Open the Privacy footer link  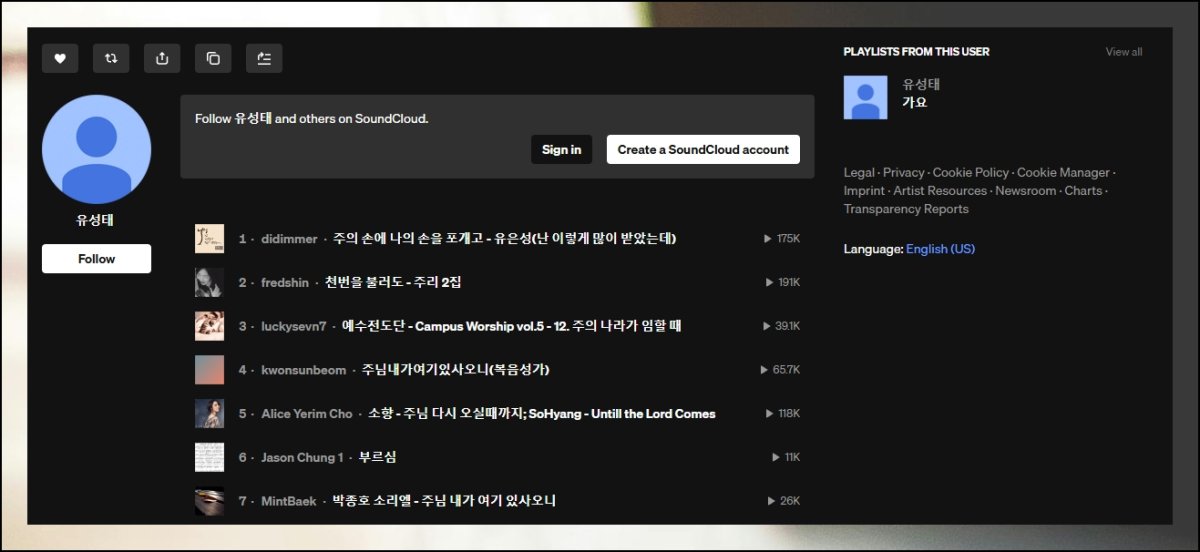coord(904,173)
